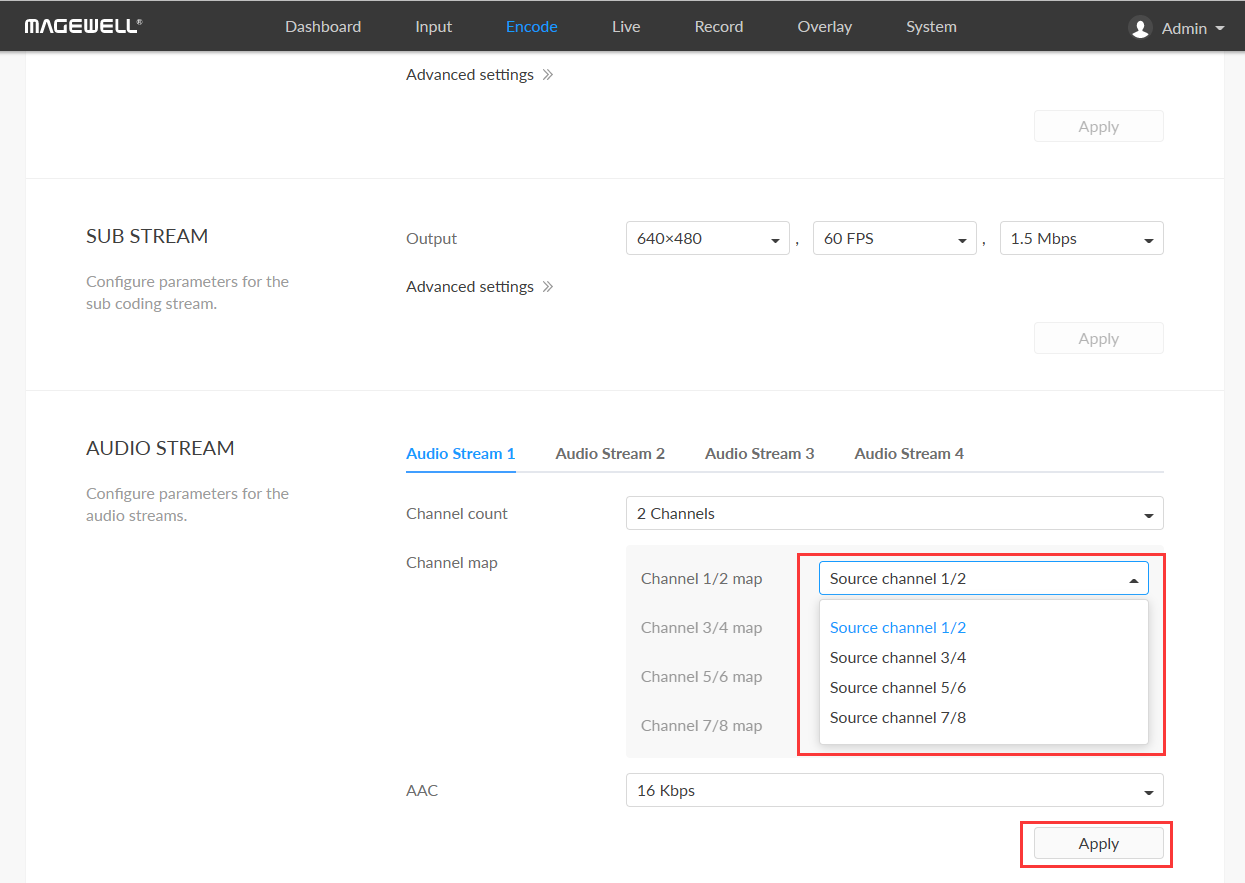This screenshot has width=1245, height=883.
Task: Click the Channel map label
Action: [x=452, y=563]
